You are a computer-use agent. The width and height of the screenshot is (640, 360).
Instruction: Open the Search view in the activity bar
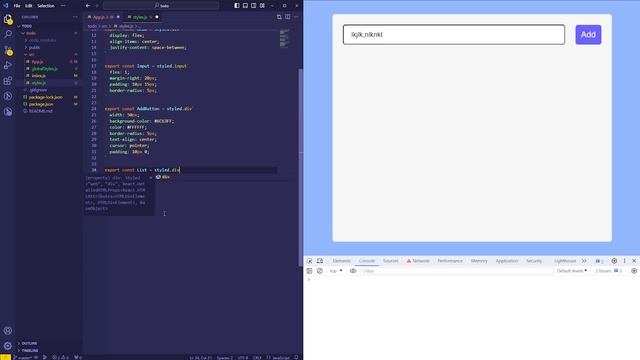(x=8, y=34)
